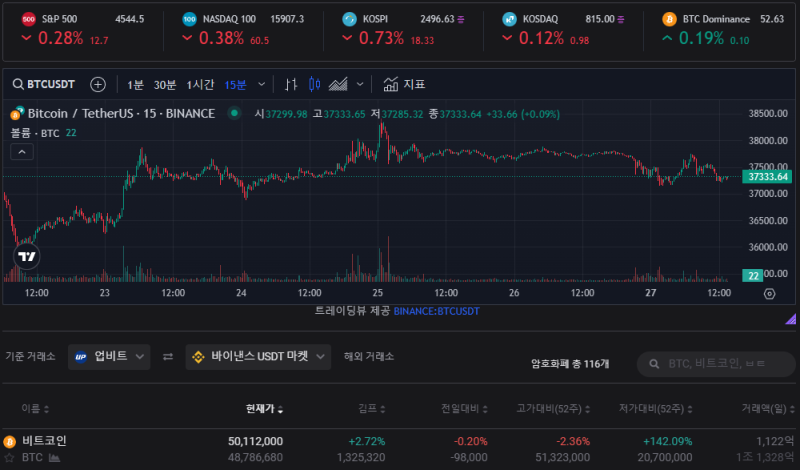Image resolution: width=800 pixels, height=470 pixels.
Task: Click the KOSDAQ ticker
Action: (x=563, y=29)
